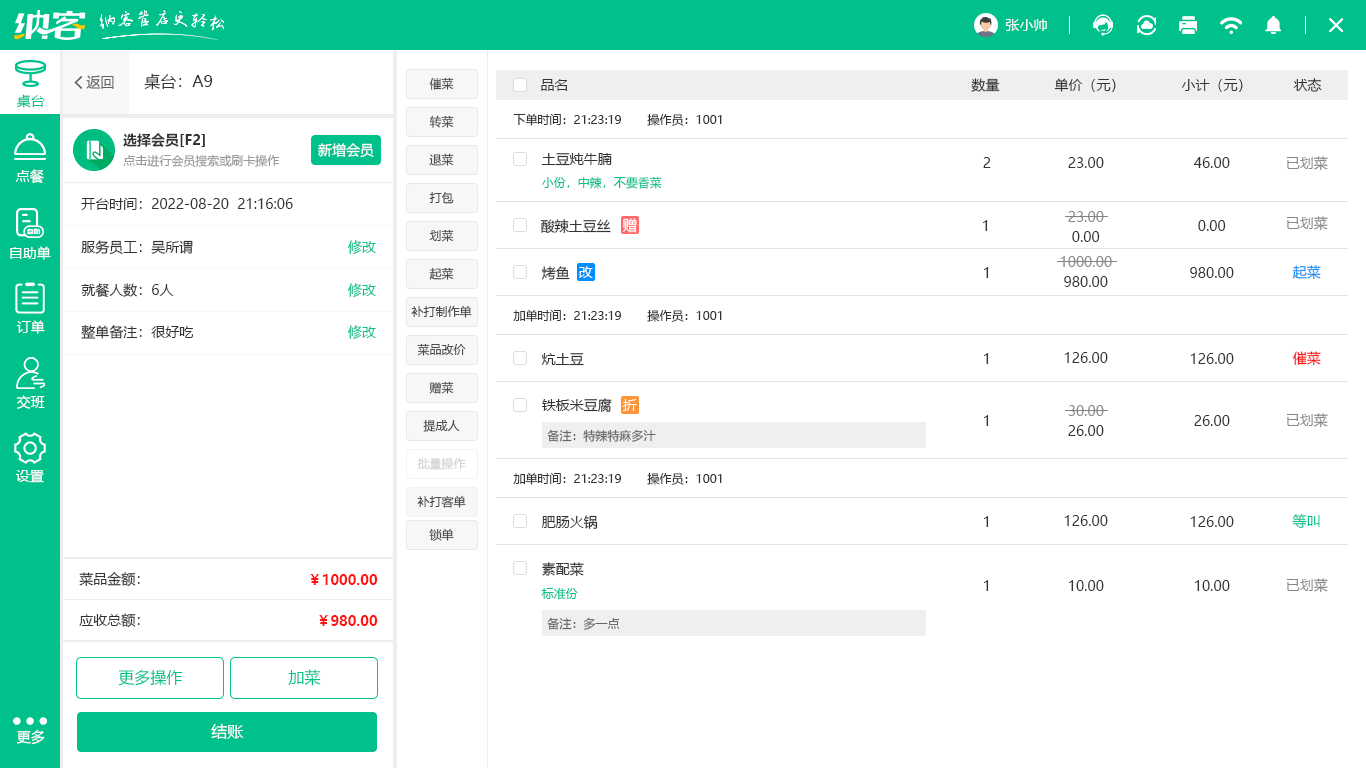
Task: Select 退菜 in the action column
Action: click(x=441, y=160)
